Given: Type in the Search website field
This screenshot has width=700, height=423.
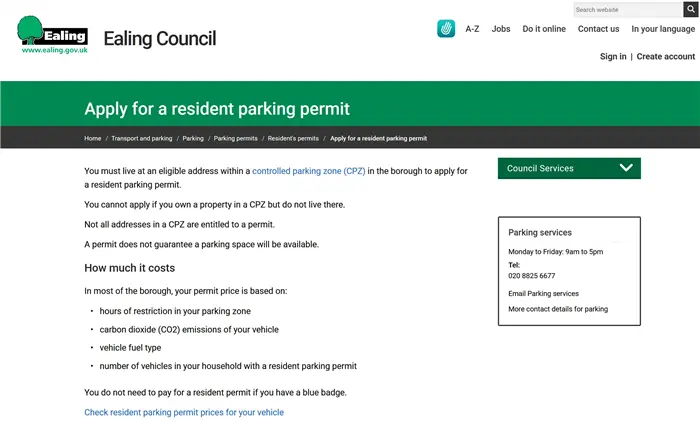Looking at the screenshot, I should point(626,9).
